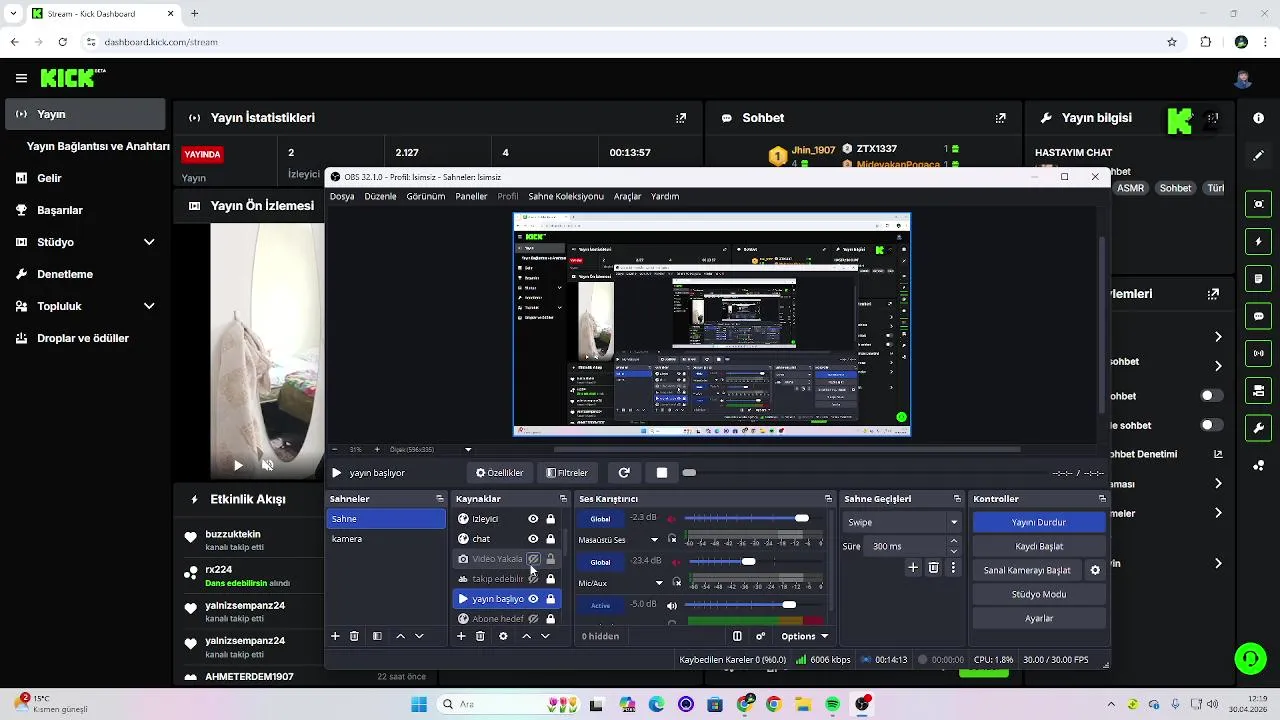The width and height of the screenshot is (1280, 720).
Task: Open the mixer Options dropdown
Action: click(x=804, y=636)
